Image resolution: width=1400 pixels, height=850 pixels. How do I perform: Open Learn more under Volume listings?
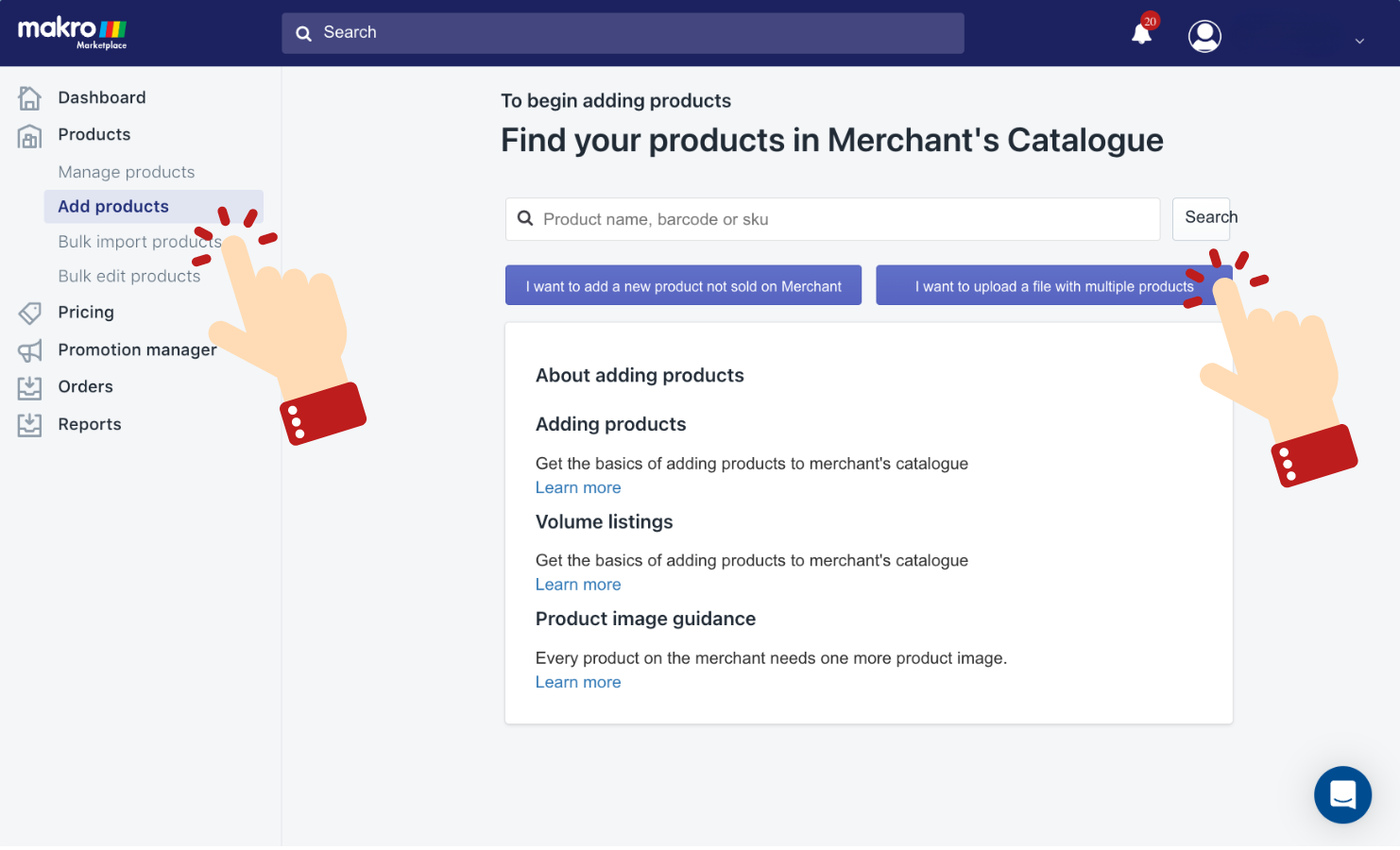point(578,585)
